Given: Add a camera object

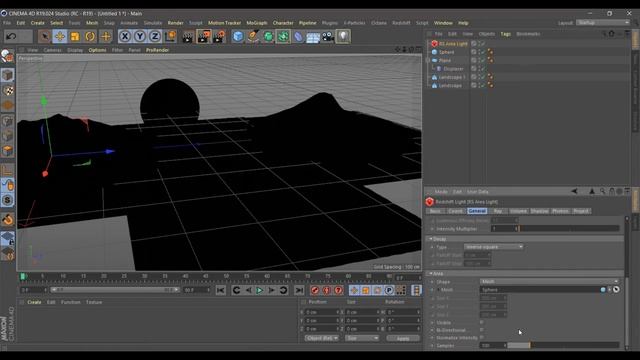Looking at the screenshot, I should click(328, 37).
